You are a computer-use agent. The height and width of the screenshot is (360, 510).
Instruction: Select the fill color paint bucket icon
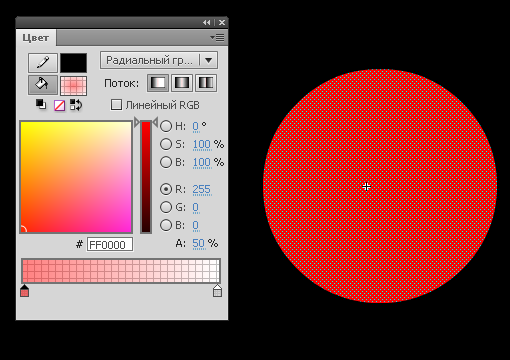click(x=43, y=85)
